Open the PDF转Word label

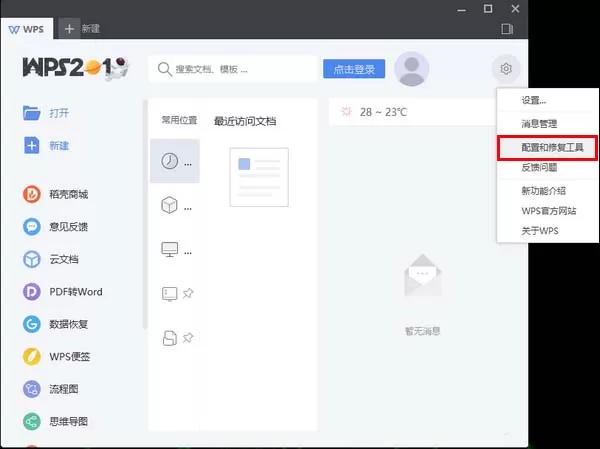[x=76, y=292]
